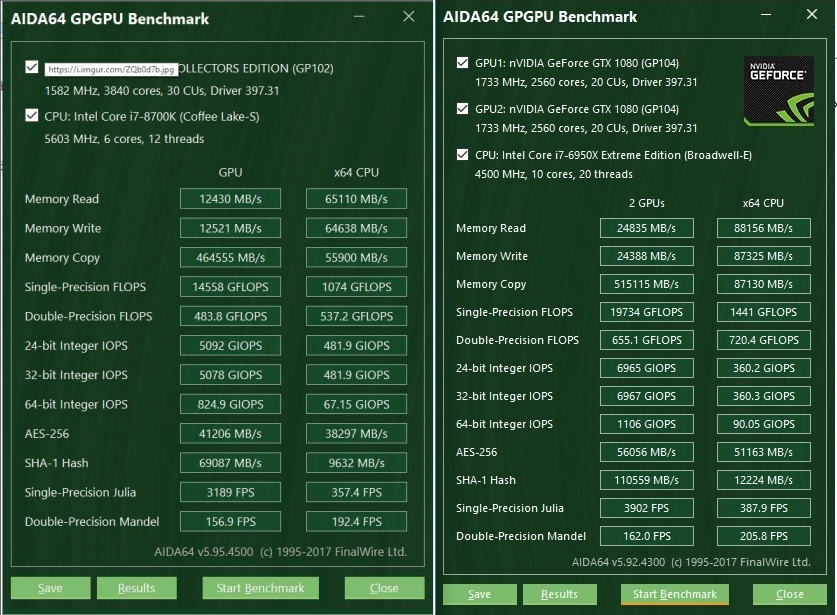837x615 pixels.
Task: Click the AIDA64 v5.95.4500 version text
Action: 203,551
